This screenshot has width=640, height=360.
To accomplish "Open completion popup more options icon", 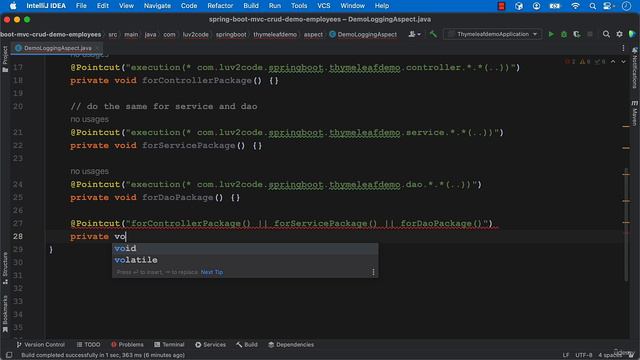I will 373,272.
